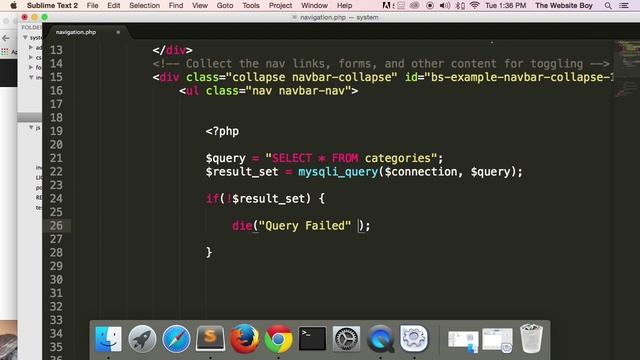
Task: Click the mysqli_query function name
Action: click(x=338, y=171)
